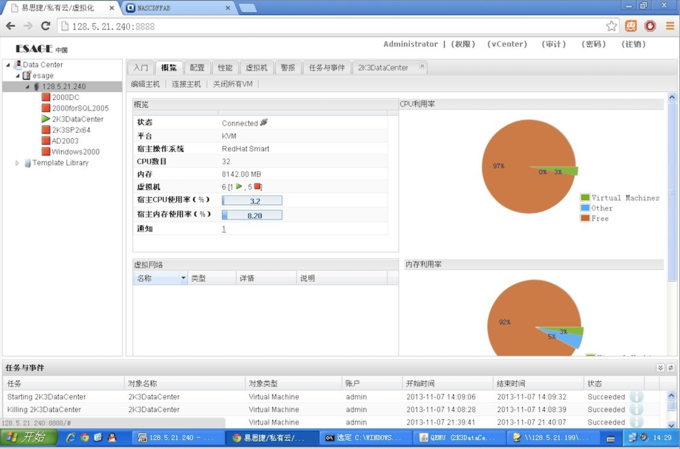
Task: Close the 2K3DataCenter panel tab
Action: pos(422,66)
